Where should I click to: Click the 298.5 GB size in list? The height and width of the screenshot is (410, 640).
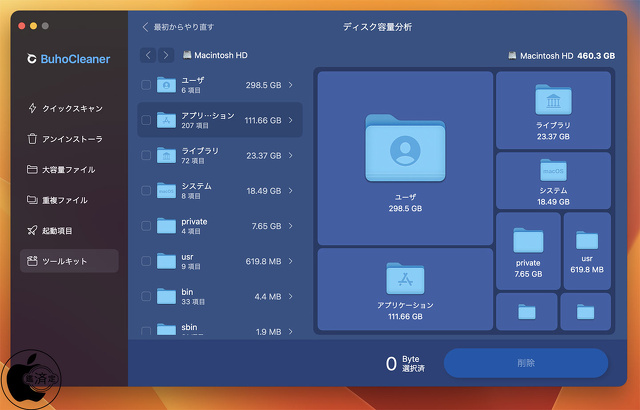263,85
